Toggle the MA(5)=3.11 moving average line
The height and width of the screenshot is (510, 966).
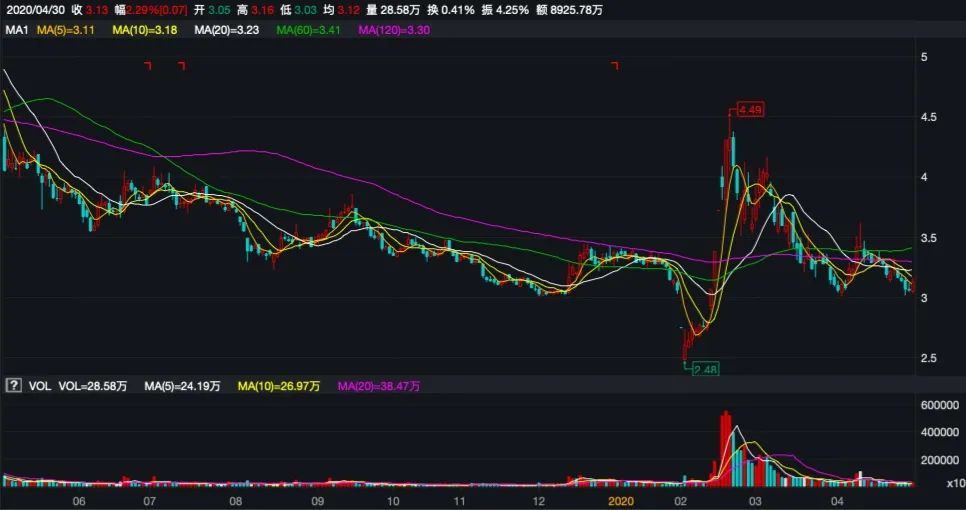pos(66,31)
